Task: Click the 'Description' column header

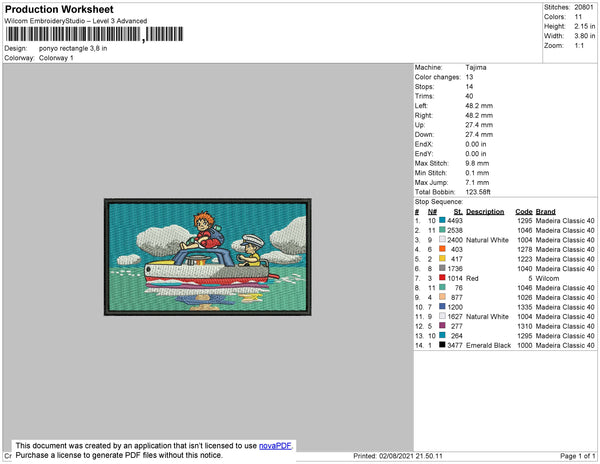Action: click(485, 212)
